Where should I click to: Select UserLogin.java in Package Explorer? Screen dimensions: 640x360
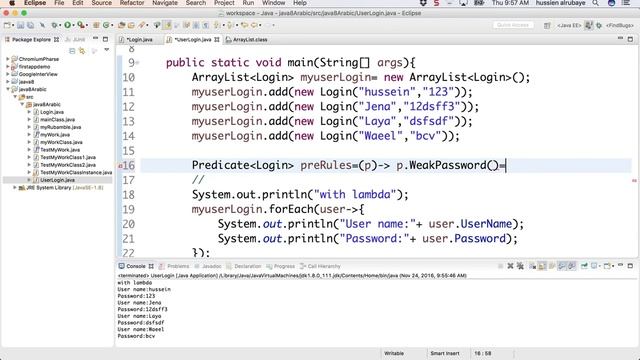coord(57,180)
